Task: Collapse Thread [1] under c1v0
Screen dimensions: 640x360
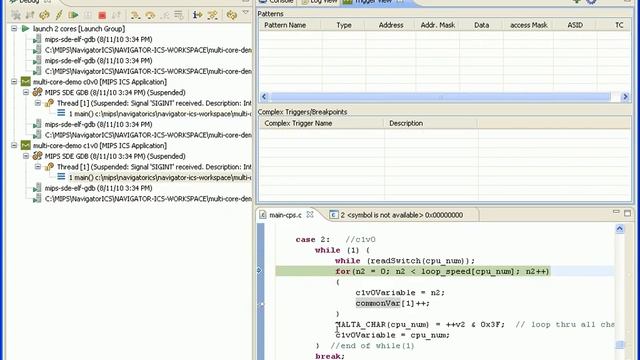Action: click(x=38, y=167)
